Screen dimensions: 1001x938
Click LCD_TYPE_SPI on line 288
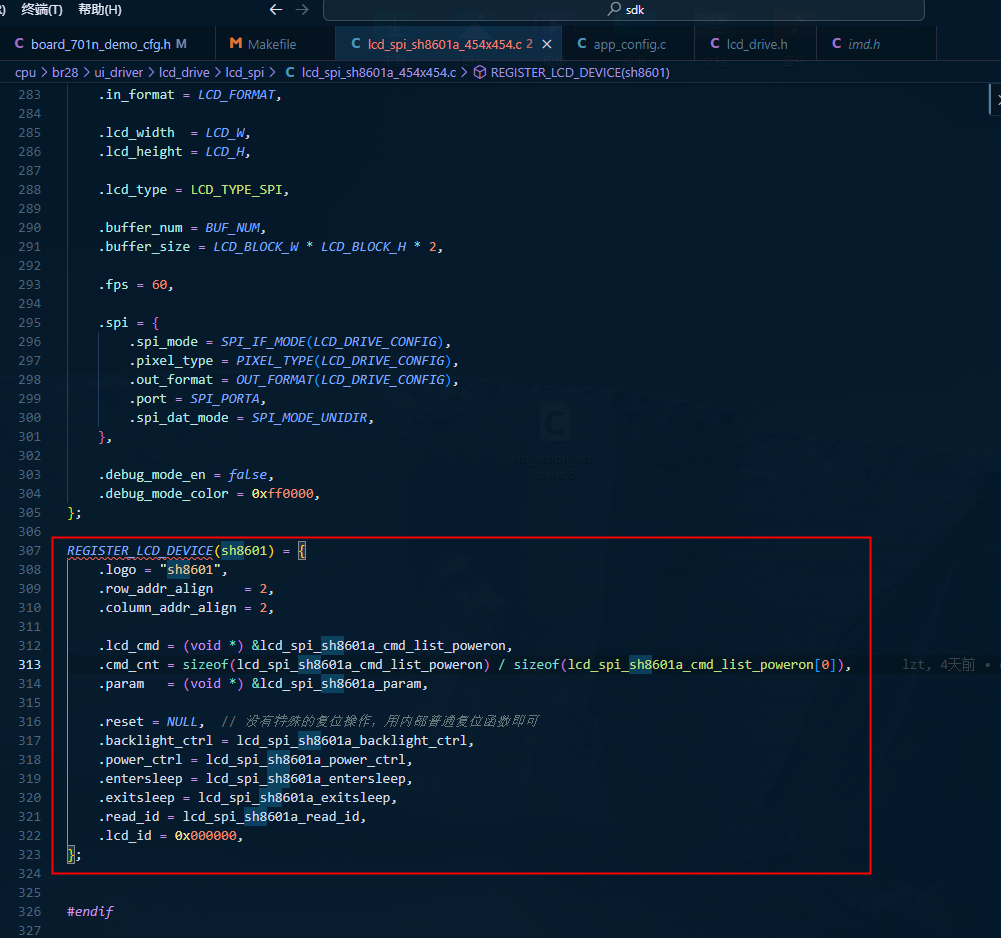pyautogui.click(x=236, y=190)
